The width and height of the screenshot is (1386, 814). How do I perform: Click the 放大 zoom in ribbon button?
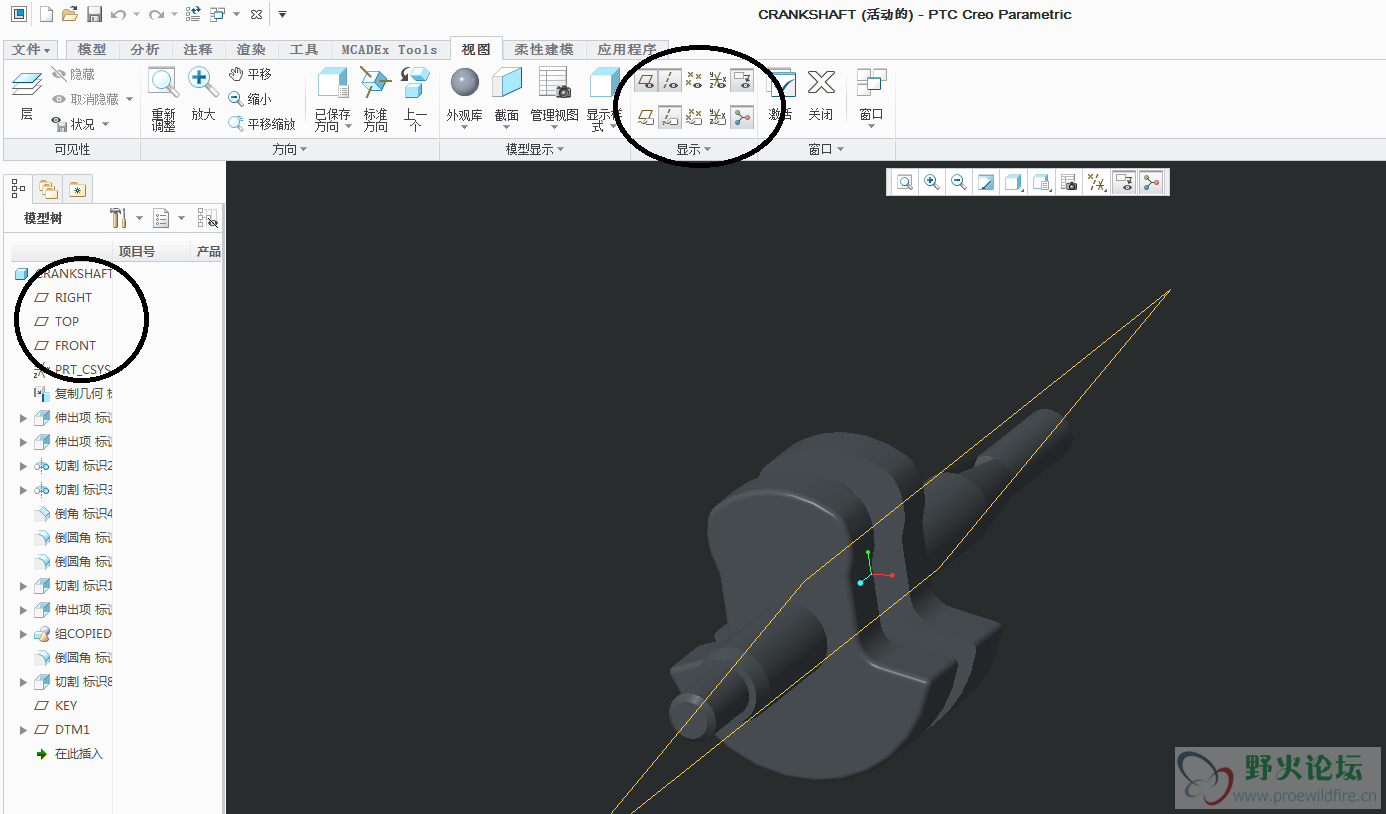203,95
